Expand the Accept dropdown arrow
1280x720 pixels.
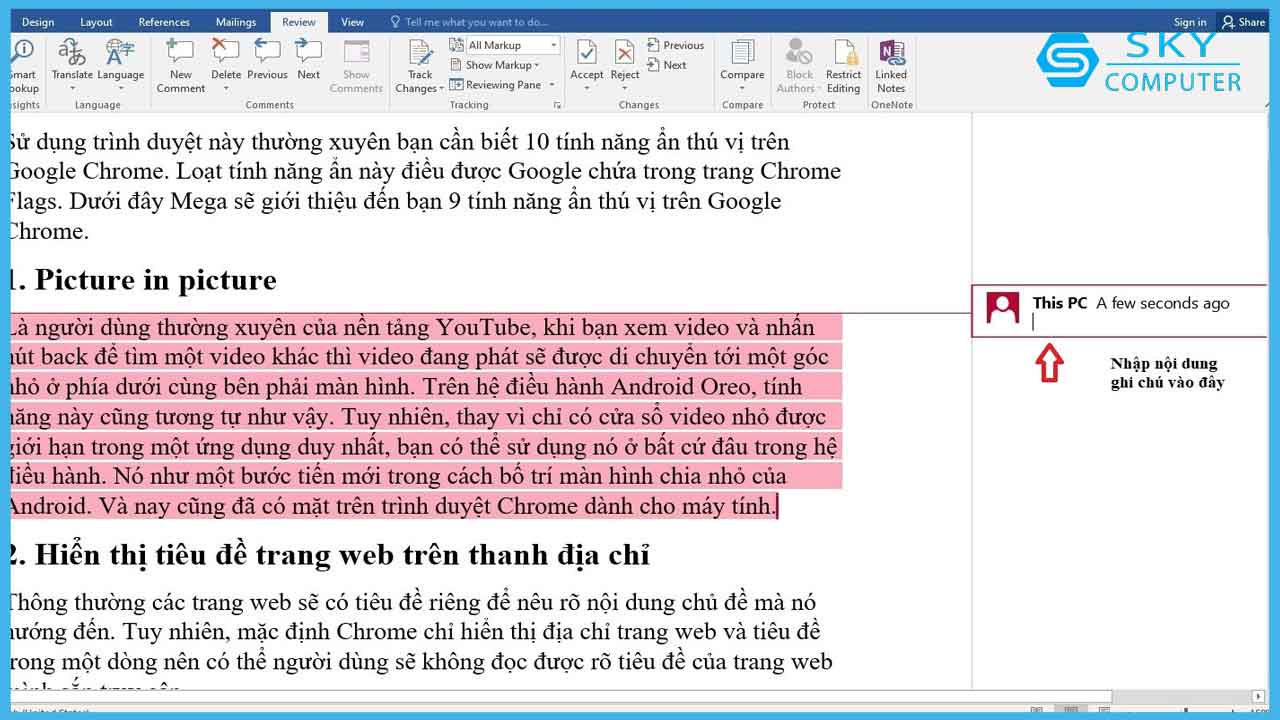pos(587,89)
